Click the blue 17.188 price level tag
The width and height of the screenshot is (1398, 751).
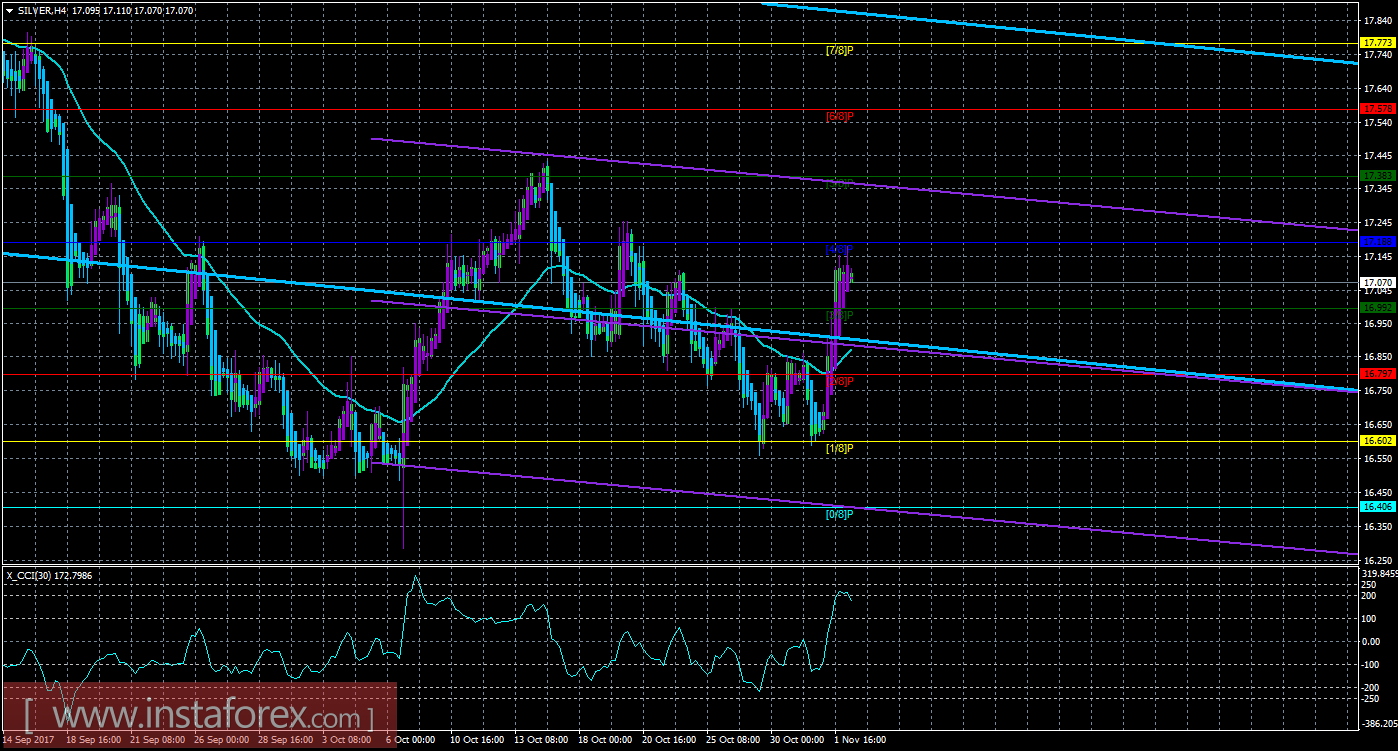coord(1376,242)
